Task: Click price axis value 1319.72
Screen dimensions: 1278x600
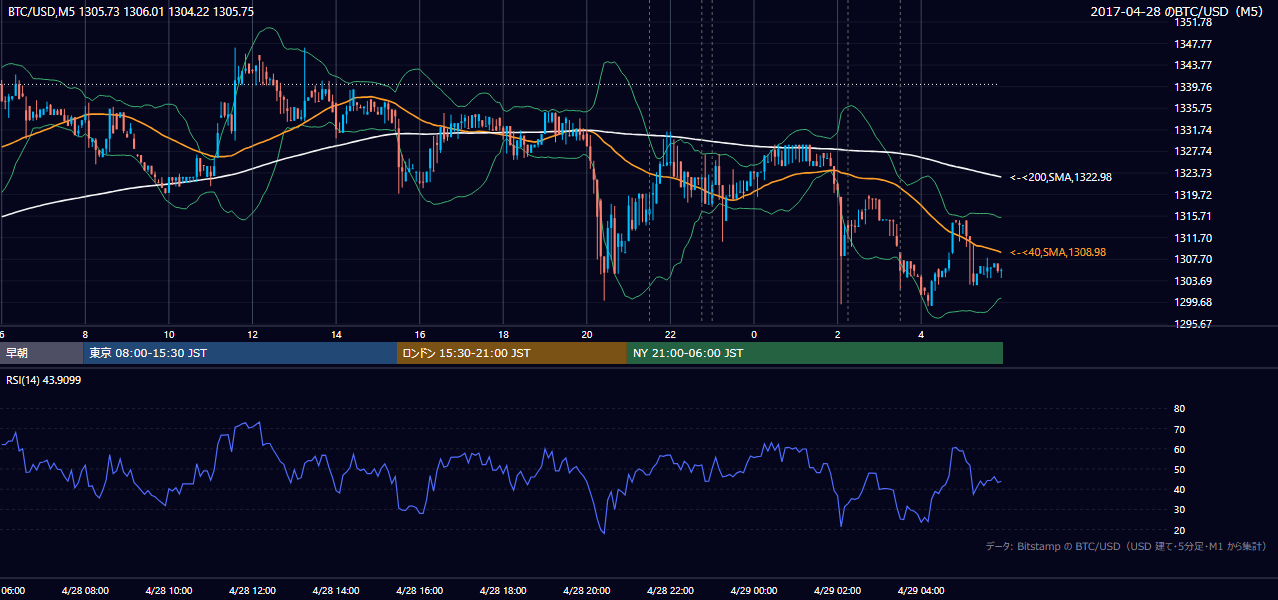Action: (1193, 195)
